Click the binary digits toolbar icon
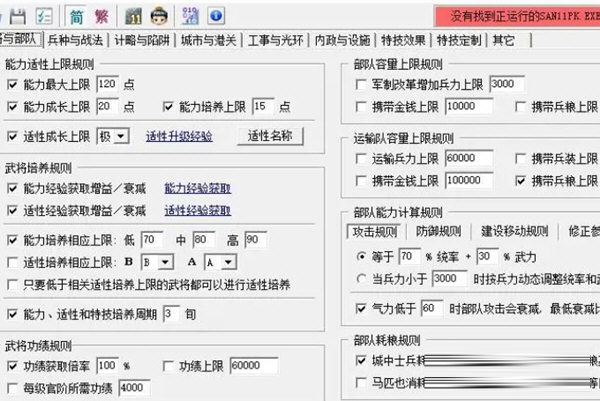The height and width of the screenshot is (401, 600). pos(190,16)
